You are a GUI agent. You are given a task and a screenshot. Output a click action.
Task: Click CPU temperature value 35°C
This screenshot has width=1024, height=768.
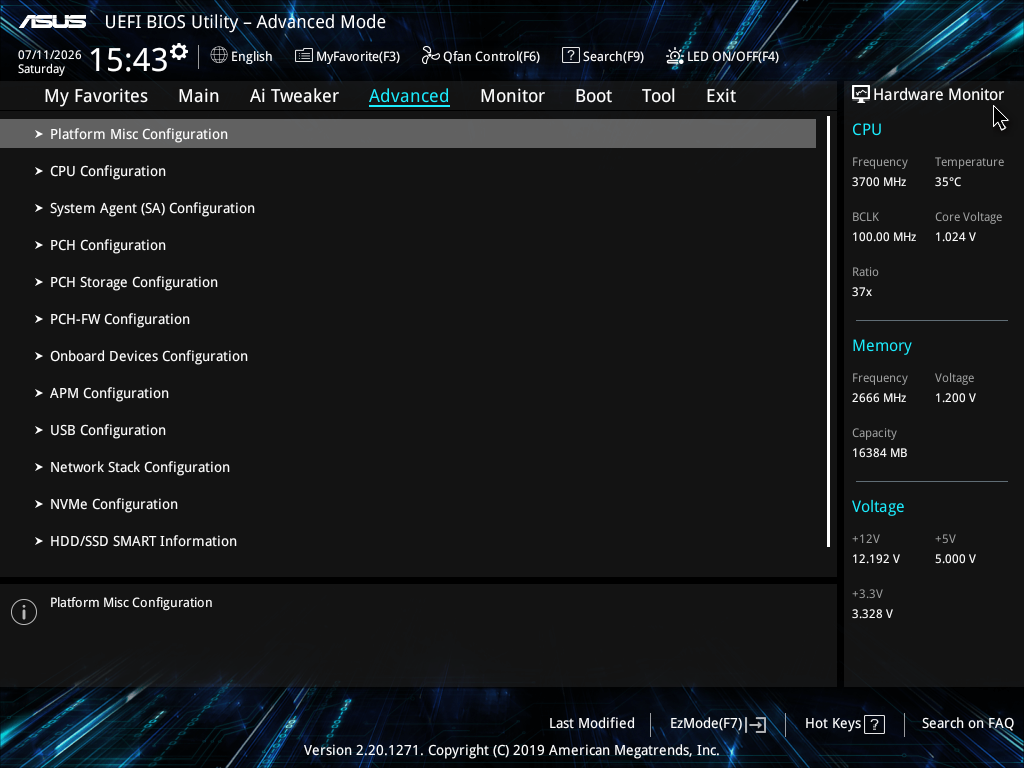[948, 182]
